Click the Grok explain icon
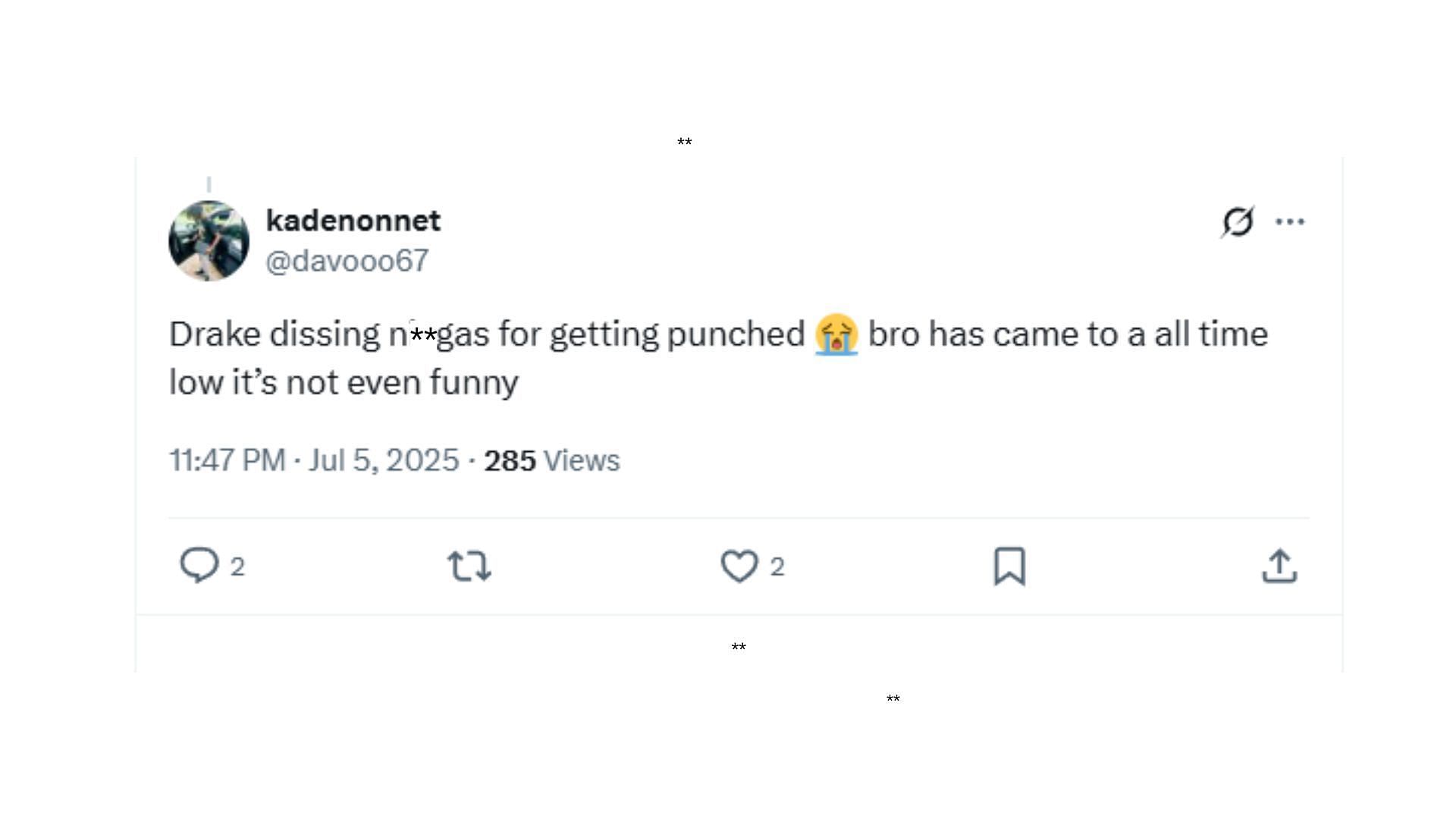Image resolution: width=1456 pixels, height=819 pixels. click(1238, 221)
